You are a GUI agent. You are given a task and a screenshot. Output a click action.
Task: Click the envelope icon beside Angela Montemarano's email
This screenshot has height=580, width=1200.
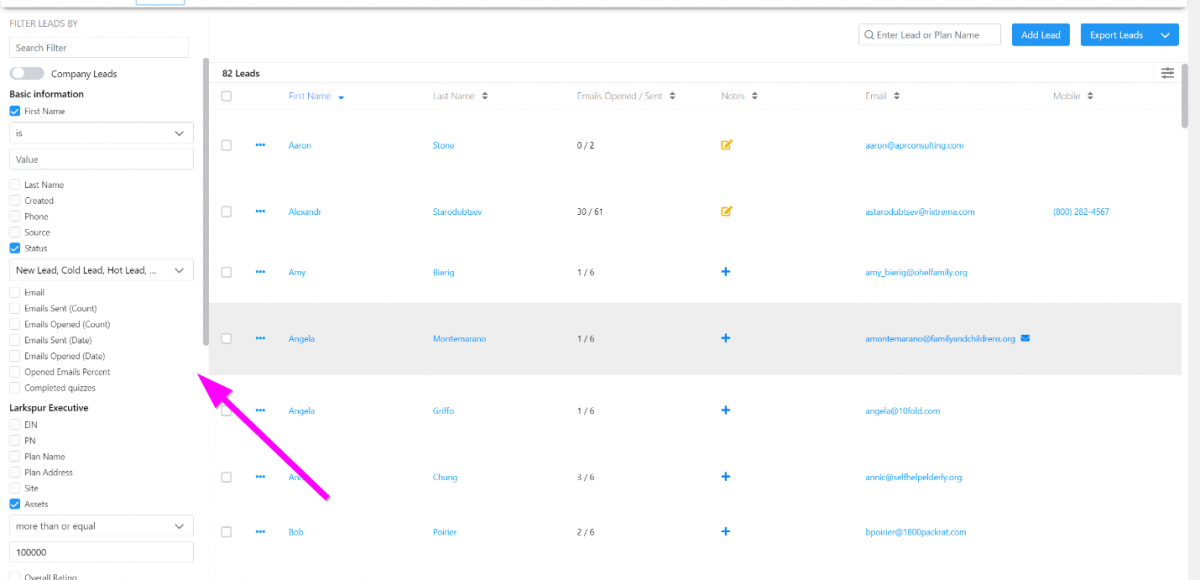tap(1025, 338)
